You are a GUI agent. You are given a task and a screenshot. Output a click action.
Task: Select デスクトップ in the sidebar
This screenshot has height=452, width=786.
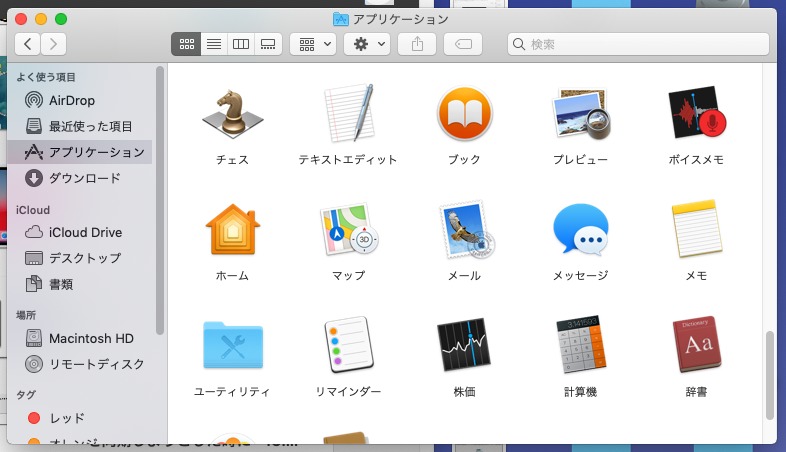pos(80,258)
